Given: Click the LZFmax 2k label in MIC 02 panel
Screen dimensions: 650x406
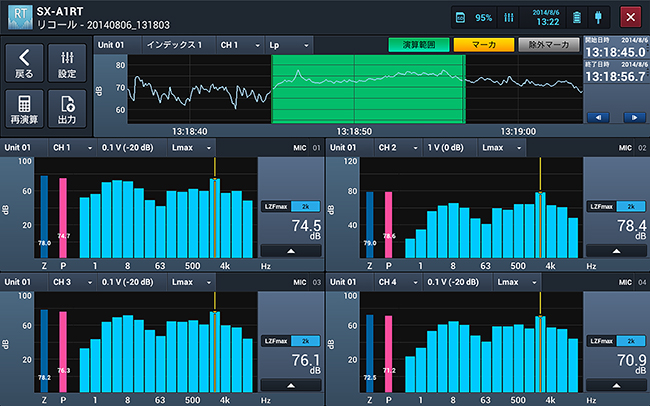Looking at the screenshot, I should point(616,207).
